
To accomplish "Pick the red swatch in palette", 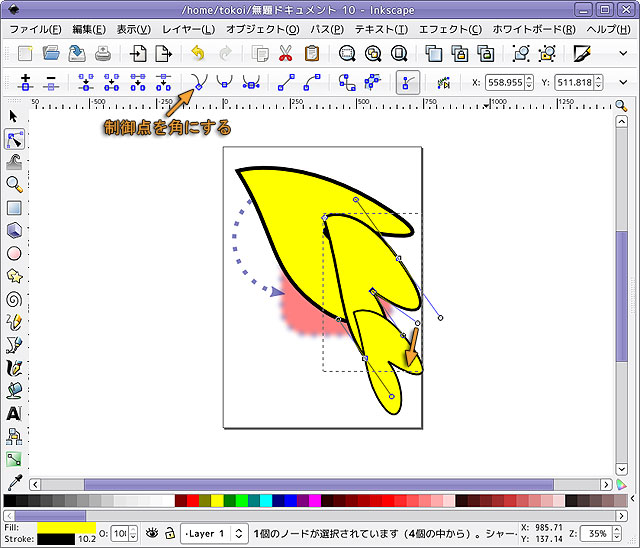I will (180, 500).
